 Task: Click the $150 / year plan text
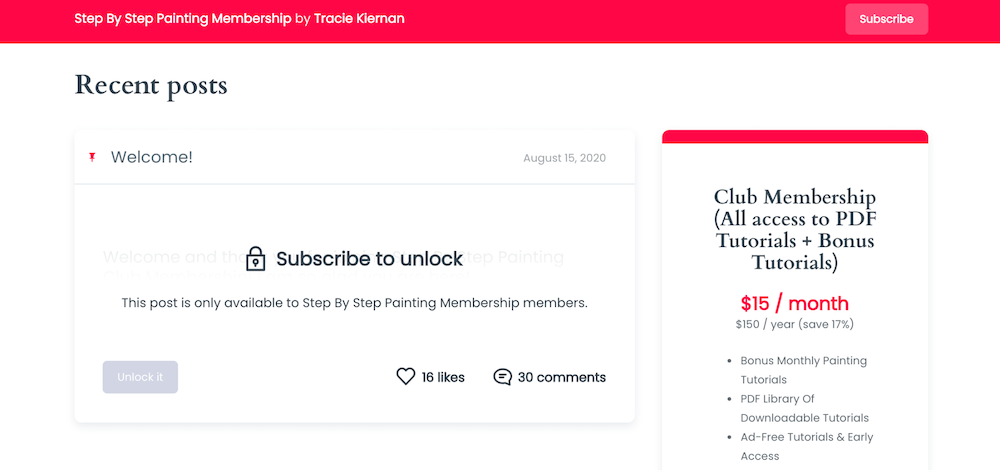(x=795, y=325)
